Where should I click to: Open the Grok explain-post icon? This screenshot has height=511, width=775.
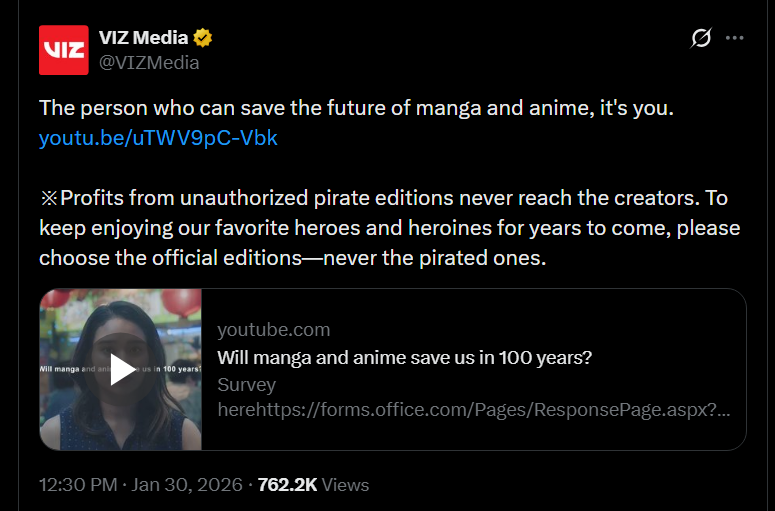pos(701,38)
